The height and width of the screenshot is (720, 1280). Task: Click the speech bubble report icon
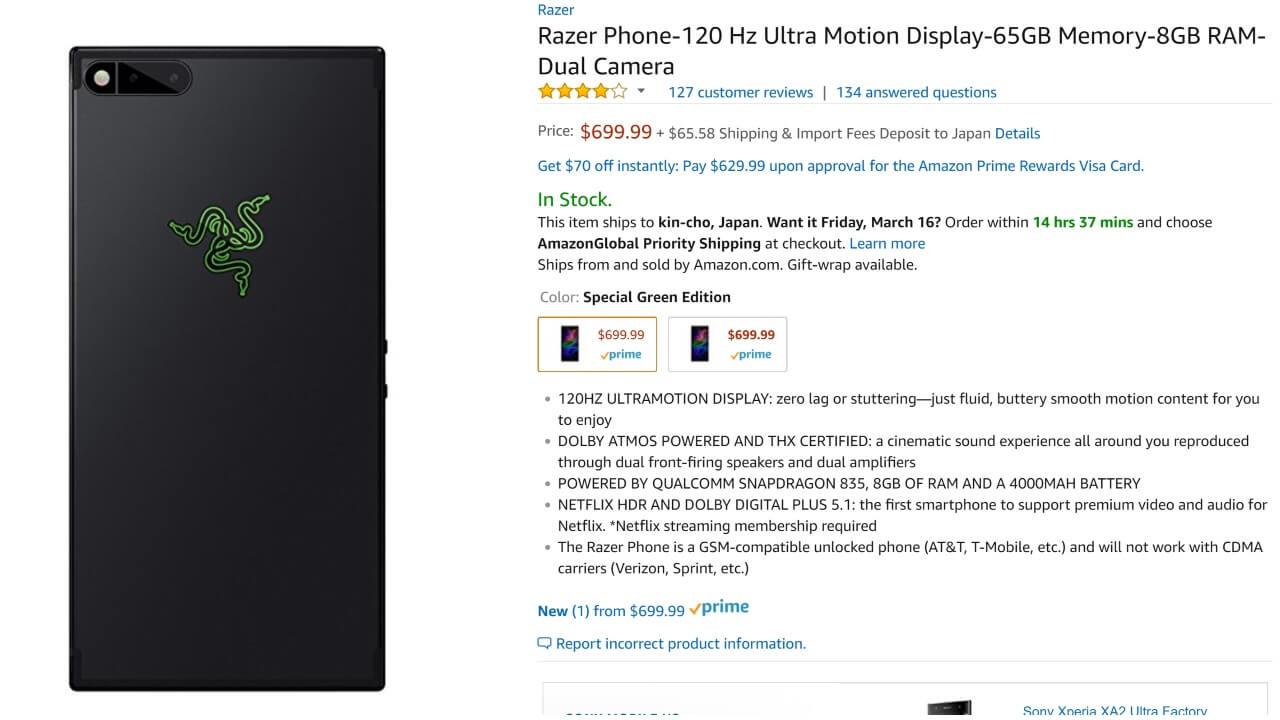544,643
